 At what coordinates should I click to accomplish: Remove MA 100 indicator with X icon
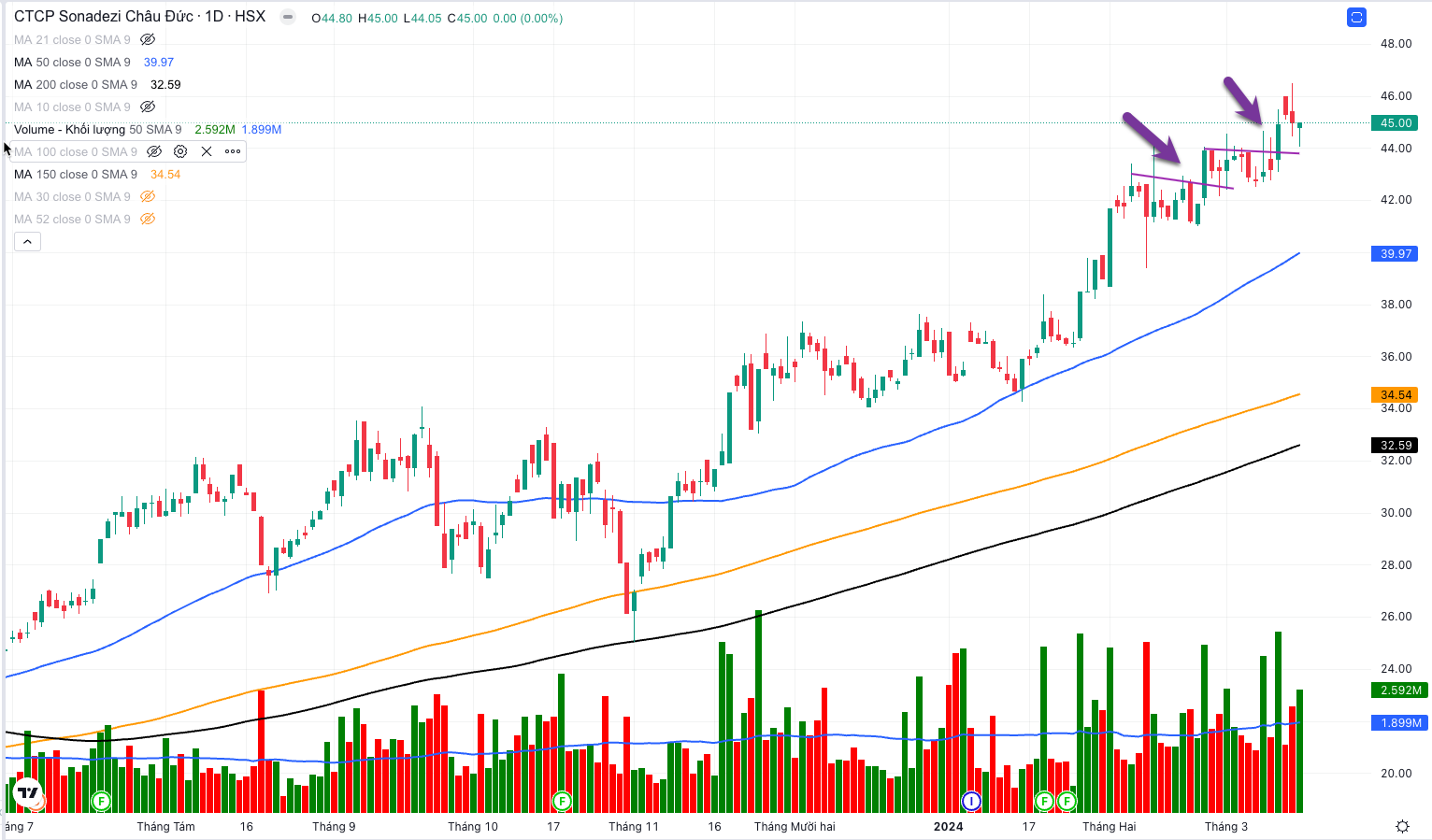(207, 151)
